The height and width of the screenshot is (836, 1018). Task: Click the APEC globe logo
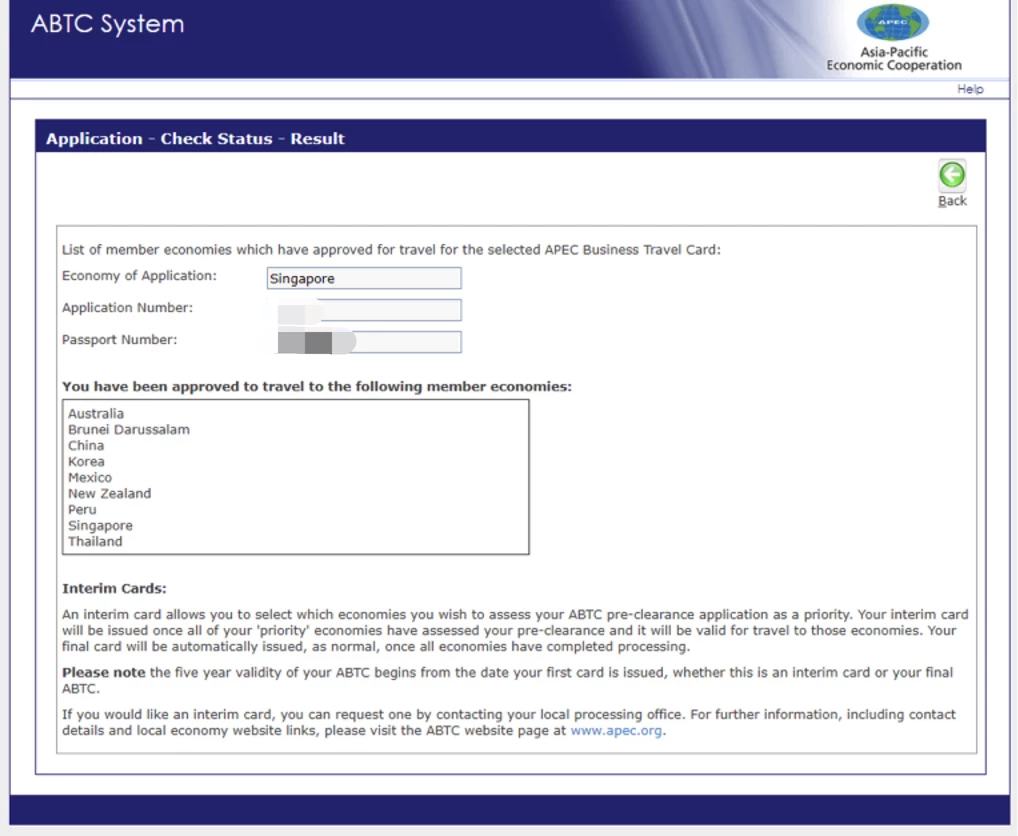893,23
